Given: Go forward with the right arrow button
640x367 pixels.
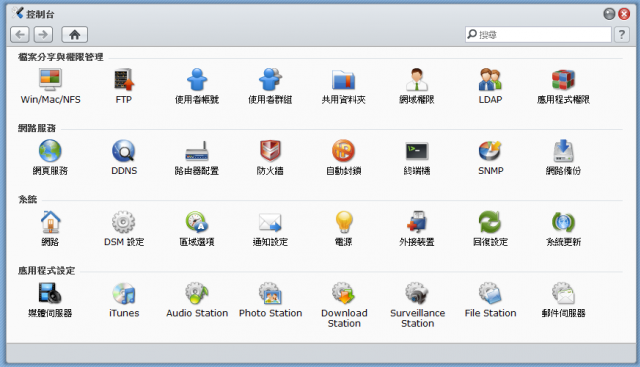Looking at the screenshot, I should [43, 35].
